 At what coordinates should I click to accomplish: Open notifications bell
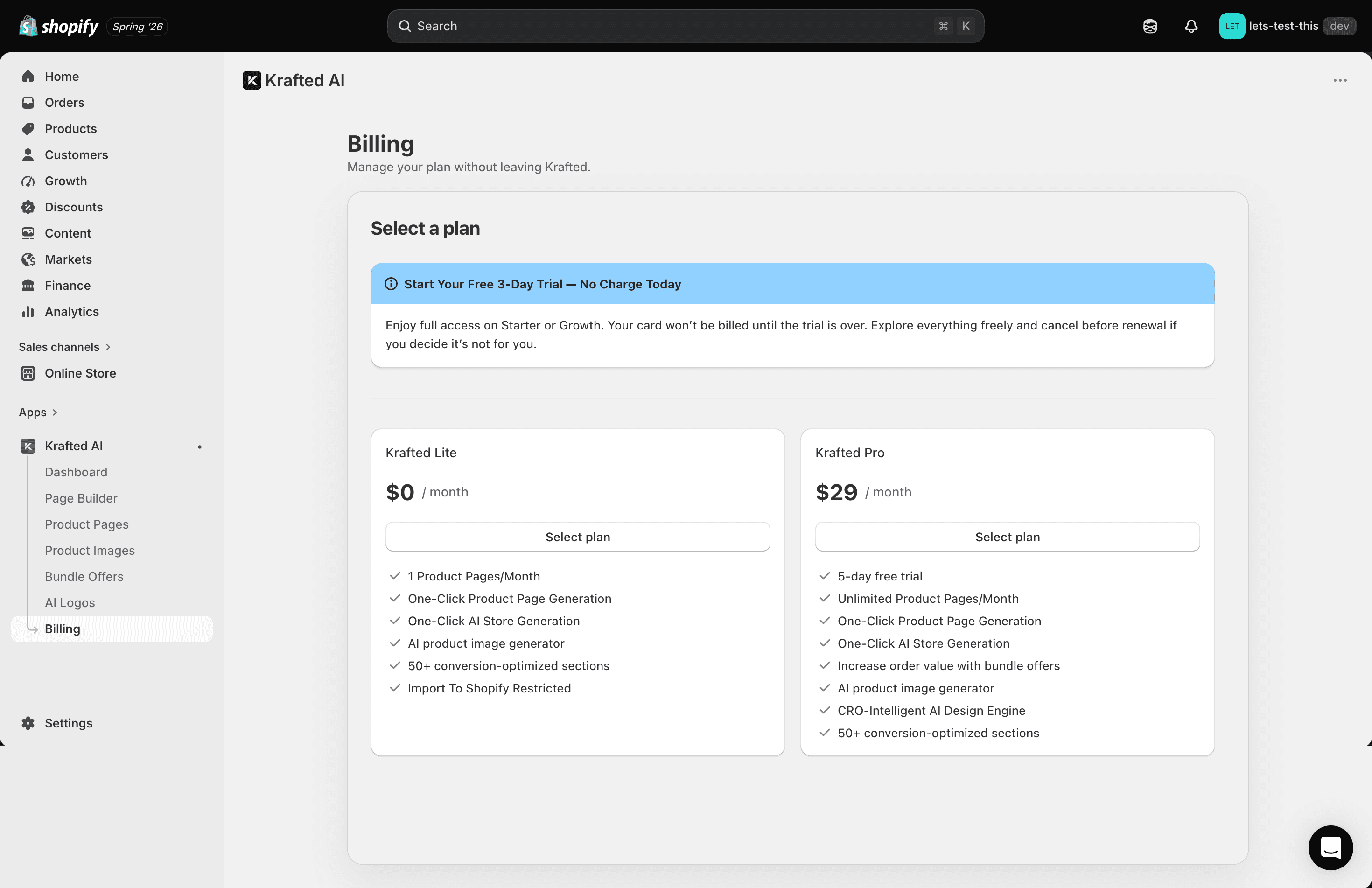pyautogui.click(x=1191, y=26)
